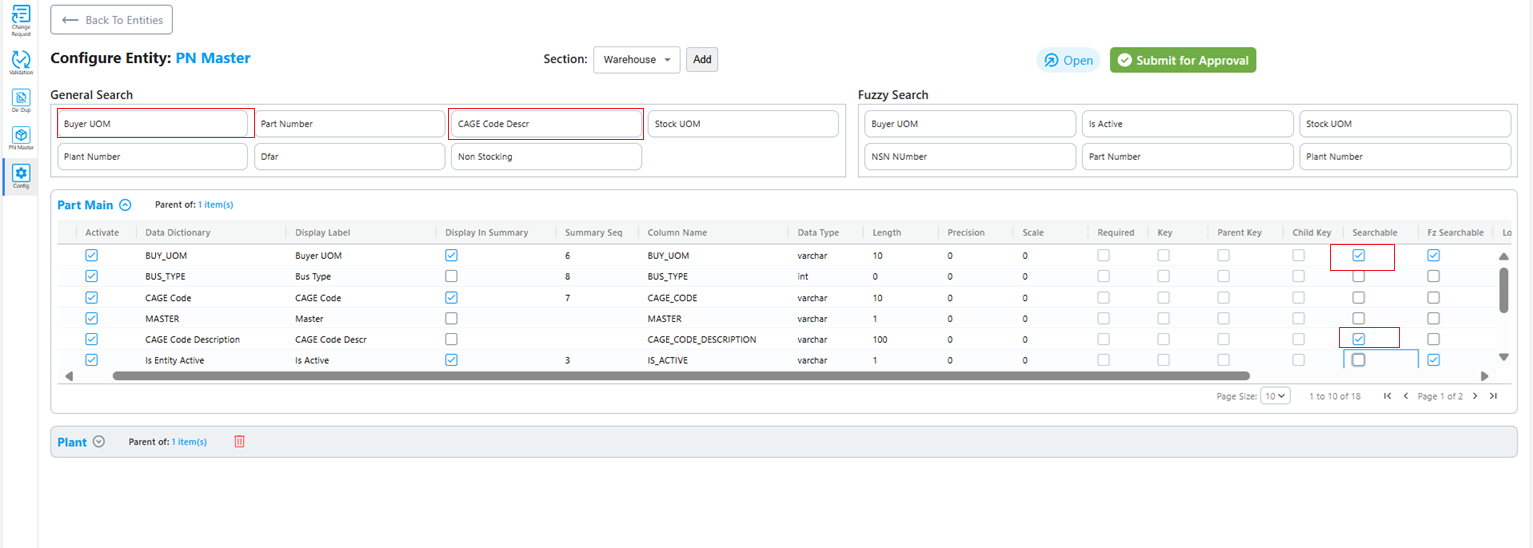Sort by Data Dictionary column header
Screen dimensions: 1533x548
[177, 233]
